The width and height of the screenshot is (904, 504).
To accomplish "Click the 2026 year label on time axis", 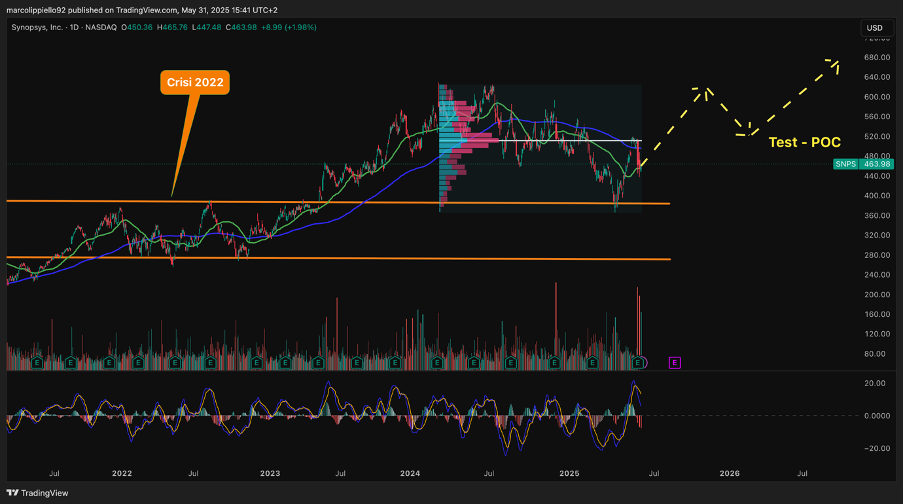I will tap(729, 473).
